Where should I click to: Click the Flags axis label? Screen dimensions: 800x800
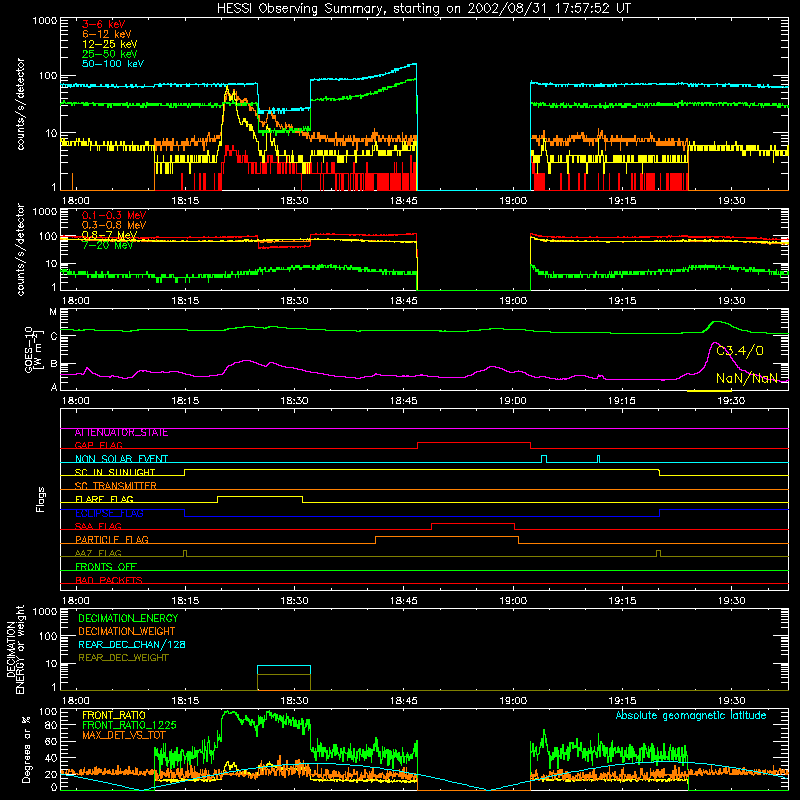pos(40,499)
